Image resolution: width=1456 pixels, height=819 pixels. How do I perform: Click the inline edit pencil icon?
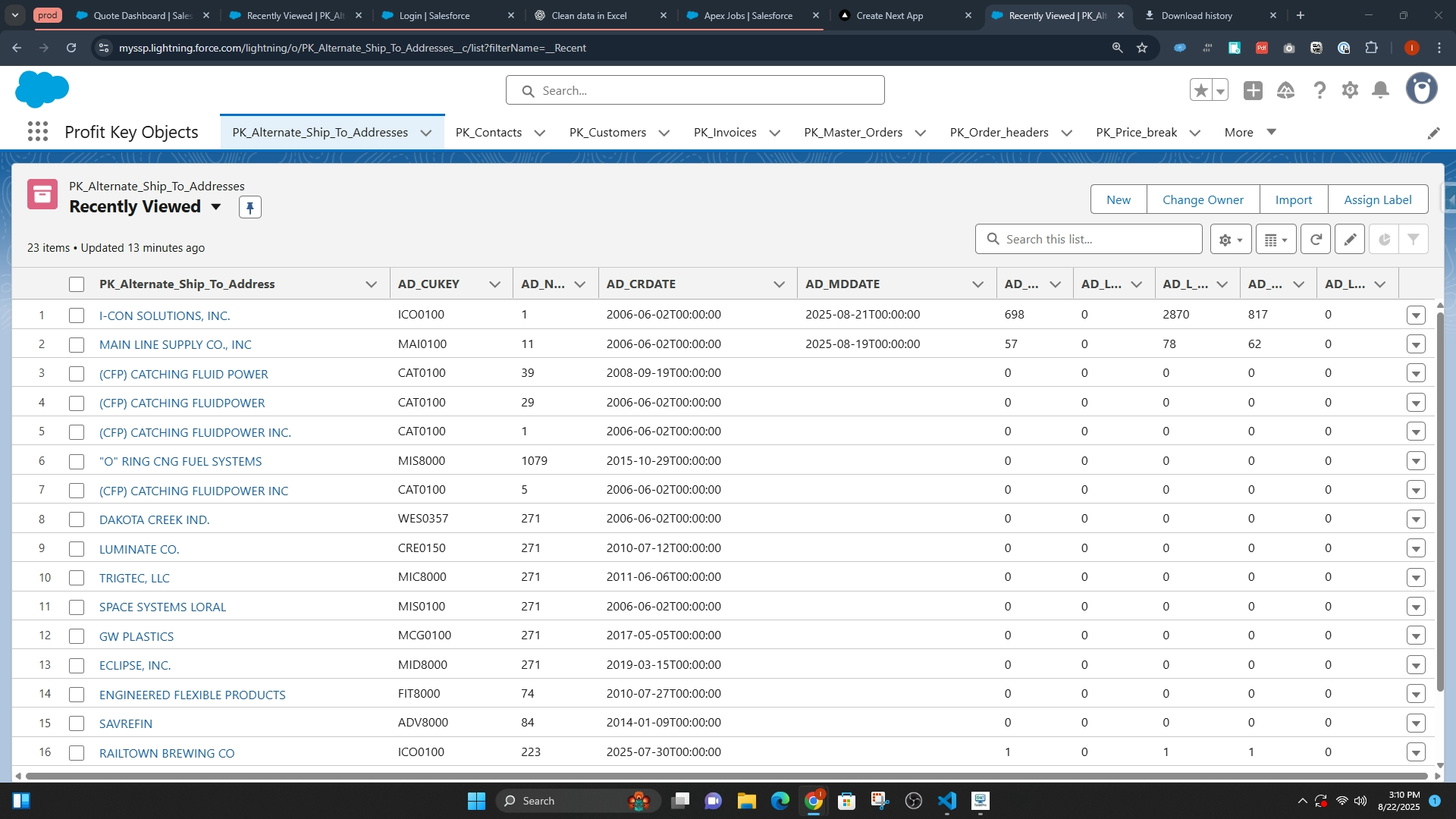(1350, 240)
